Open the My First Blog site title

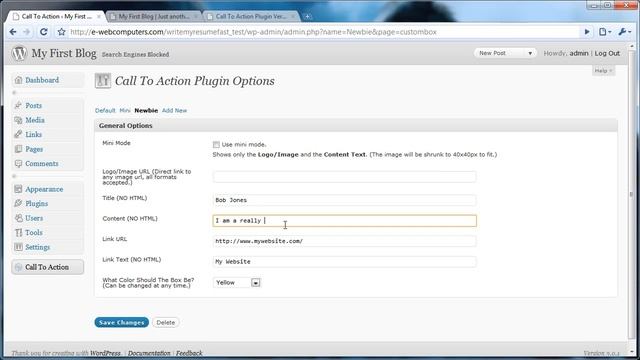tap(64, 53)
